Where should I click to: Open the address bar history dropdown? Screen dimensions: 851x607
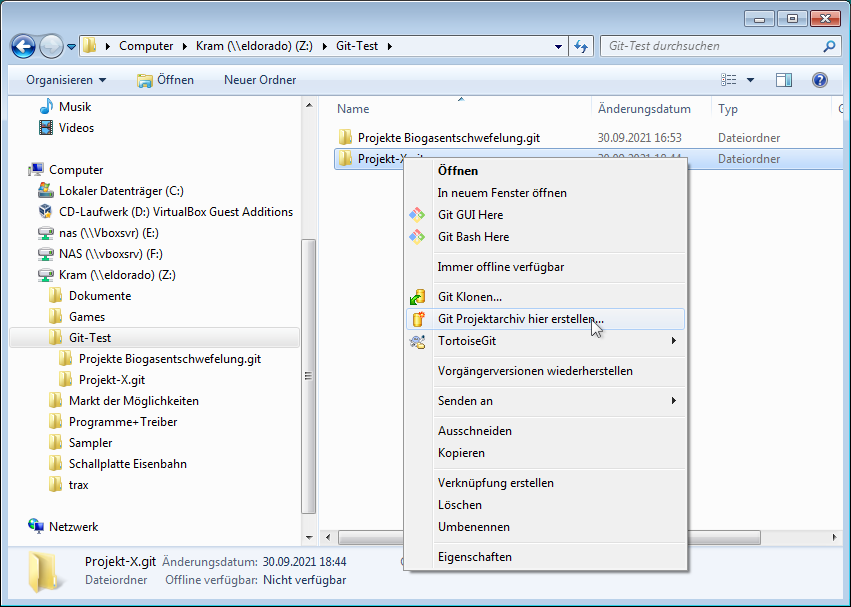pos(558,47)
